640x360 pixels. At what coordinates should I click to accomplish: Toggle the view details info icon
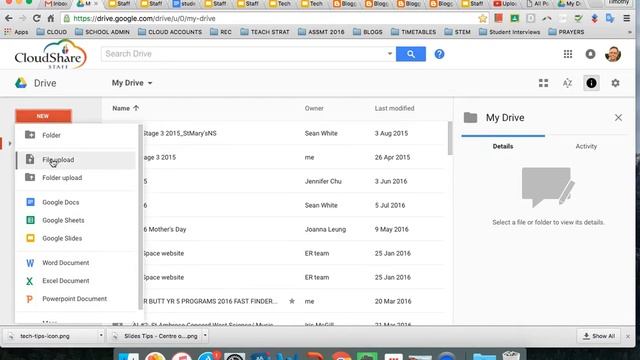pos(591,83)
